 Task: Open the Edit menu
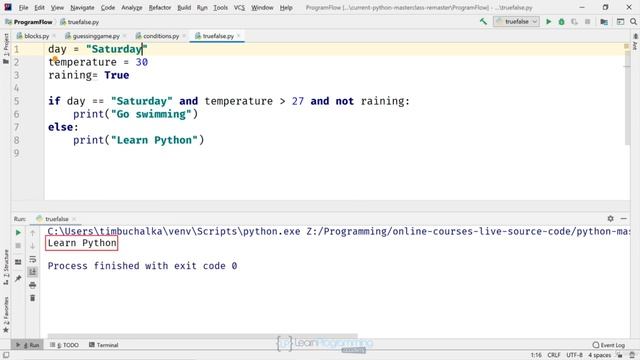39,7
